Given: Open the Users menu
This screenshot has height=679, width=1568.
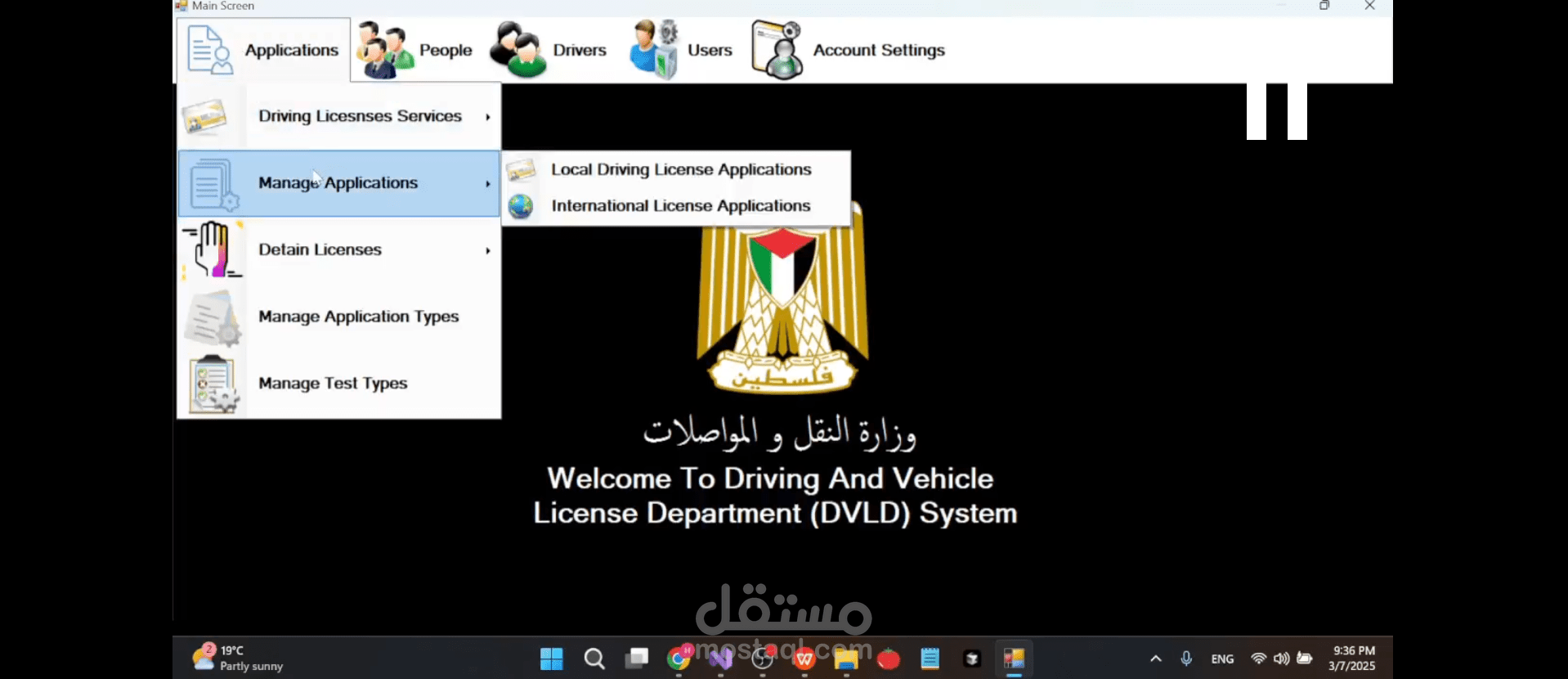Looking at the screenshot, I should [681, 50].
